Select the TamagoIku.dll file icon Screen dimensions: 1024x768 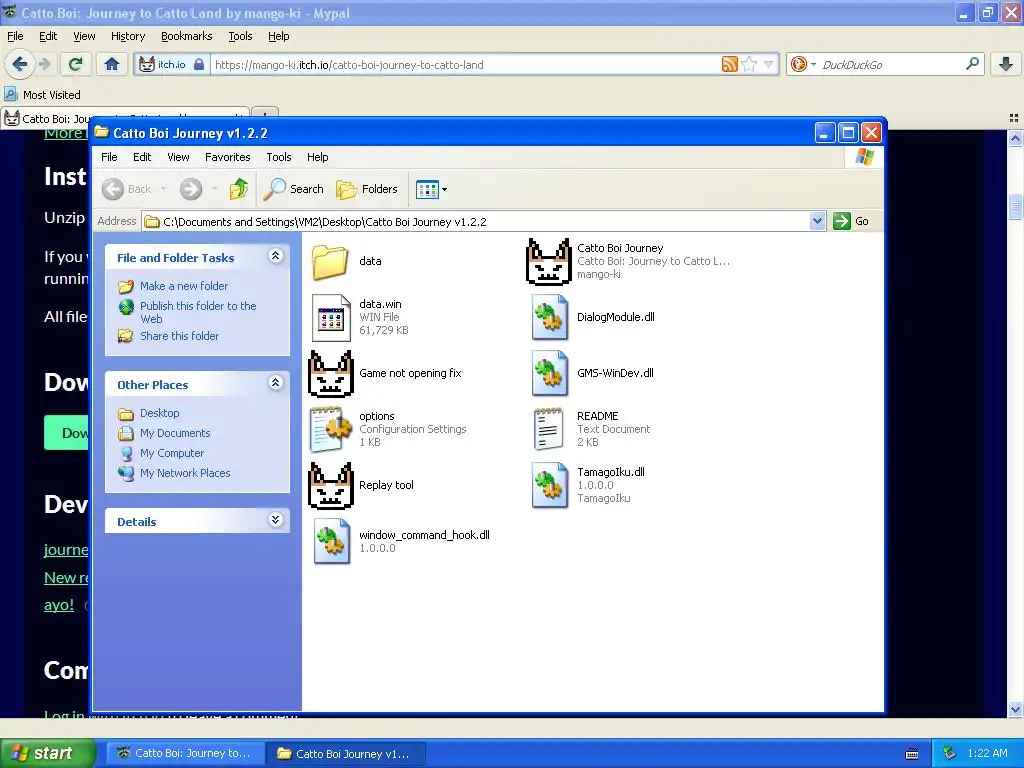[549, 486]
